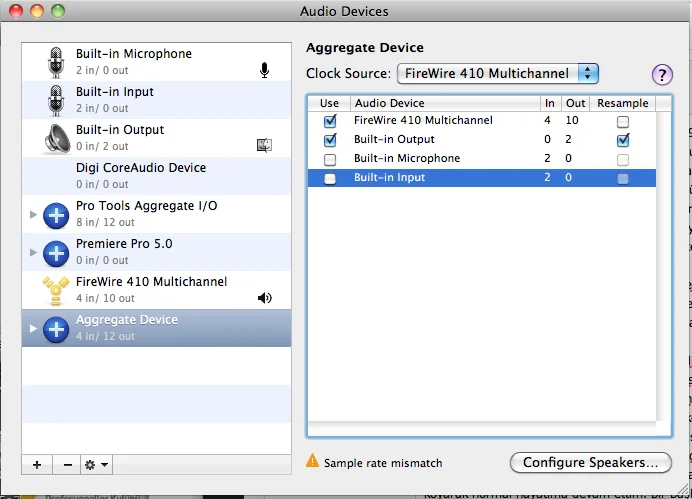Click default output speaker indicator on FireWire 410
The height and width of the screenshot is (499, 692).
tap(264, 298)
